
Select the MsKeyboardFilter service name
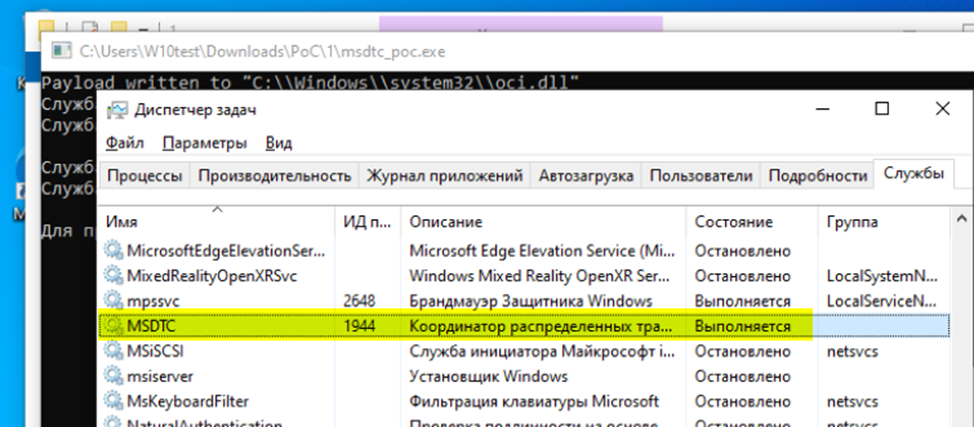188,402
